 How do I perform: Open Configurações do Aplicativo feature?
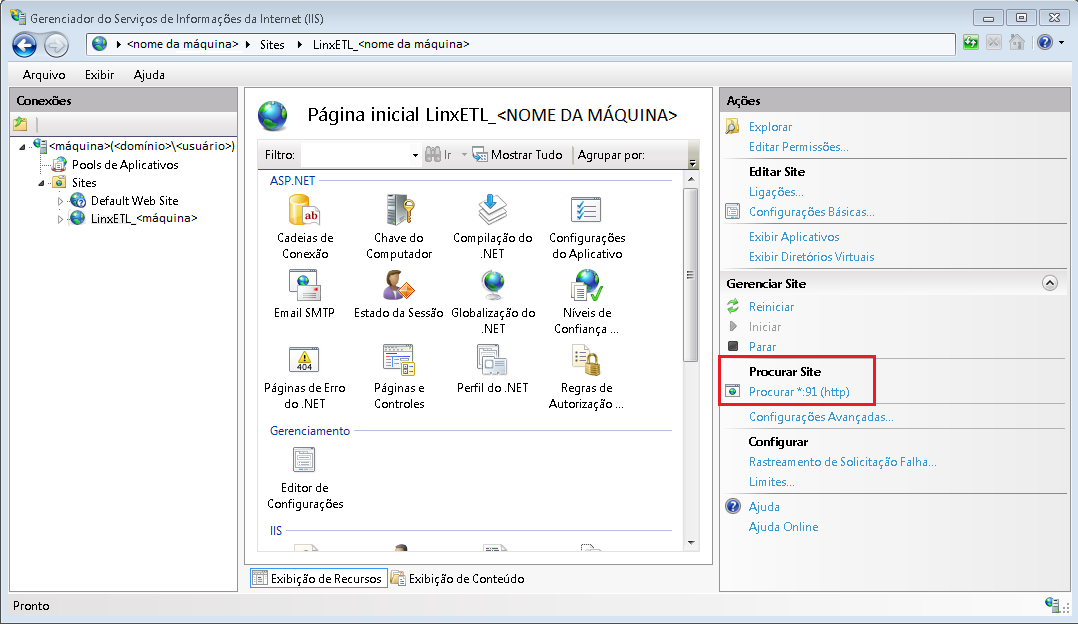pos(587,227)
